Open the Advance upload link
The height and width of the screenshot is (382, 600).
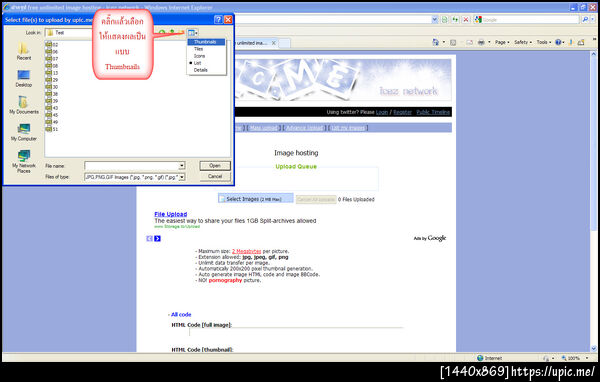coord(305,128)
